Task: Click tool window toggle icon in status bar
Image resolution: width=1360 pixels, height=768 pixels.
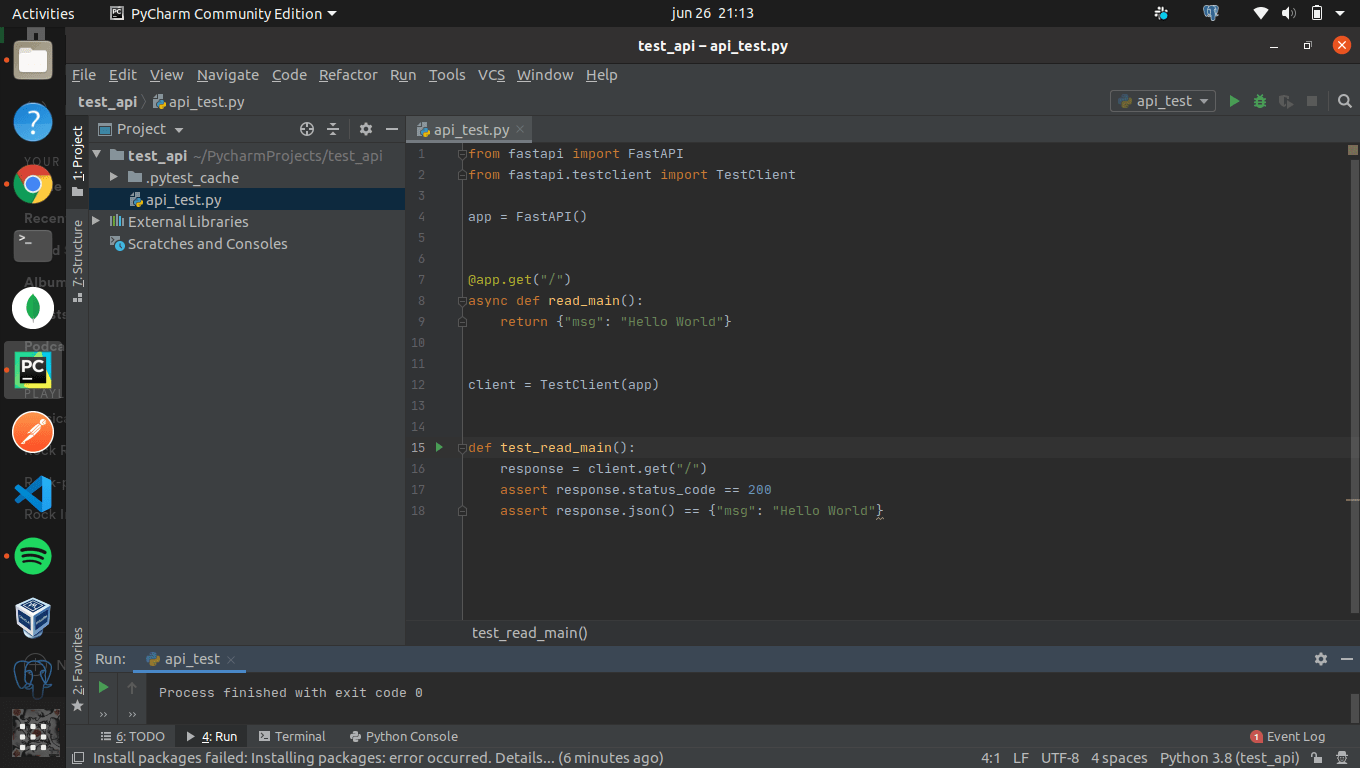Action: [x=78, y=758]
